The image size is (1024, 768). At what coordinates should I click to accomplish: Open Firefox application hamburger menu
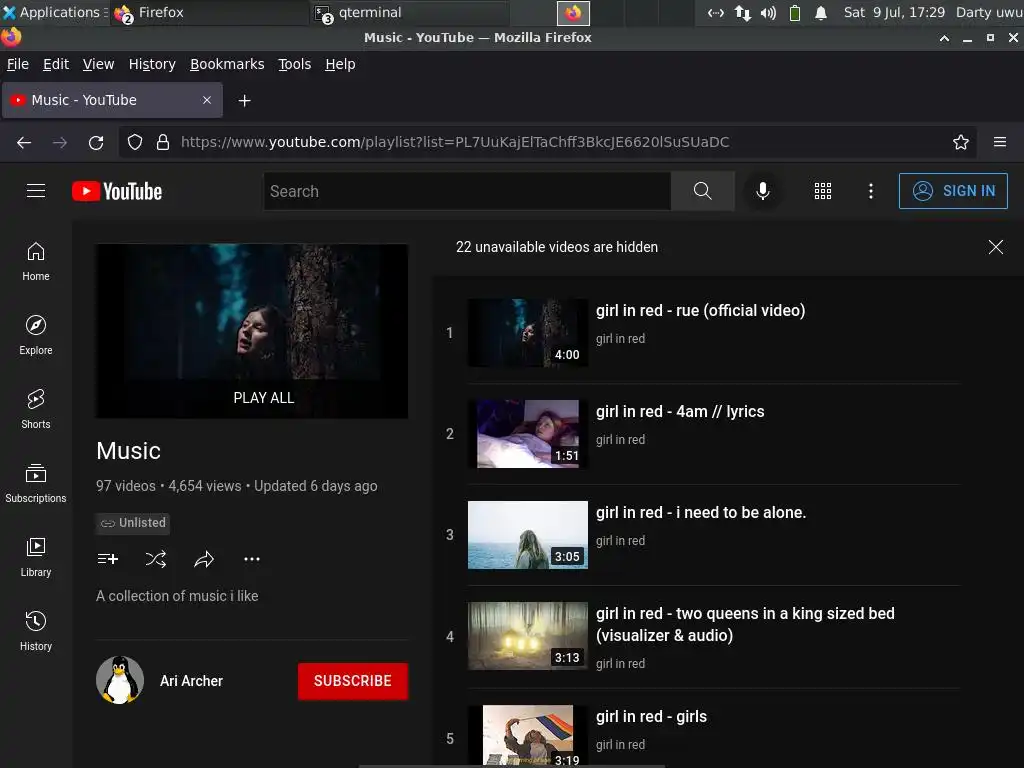click(1000, 142)
